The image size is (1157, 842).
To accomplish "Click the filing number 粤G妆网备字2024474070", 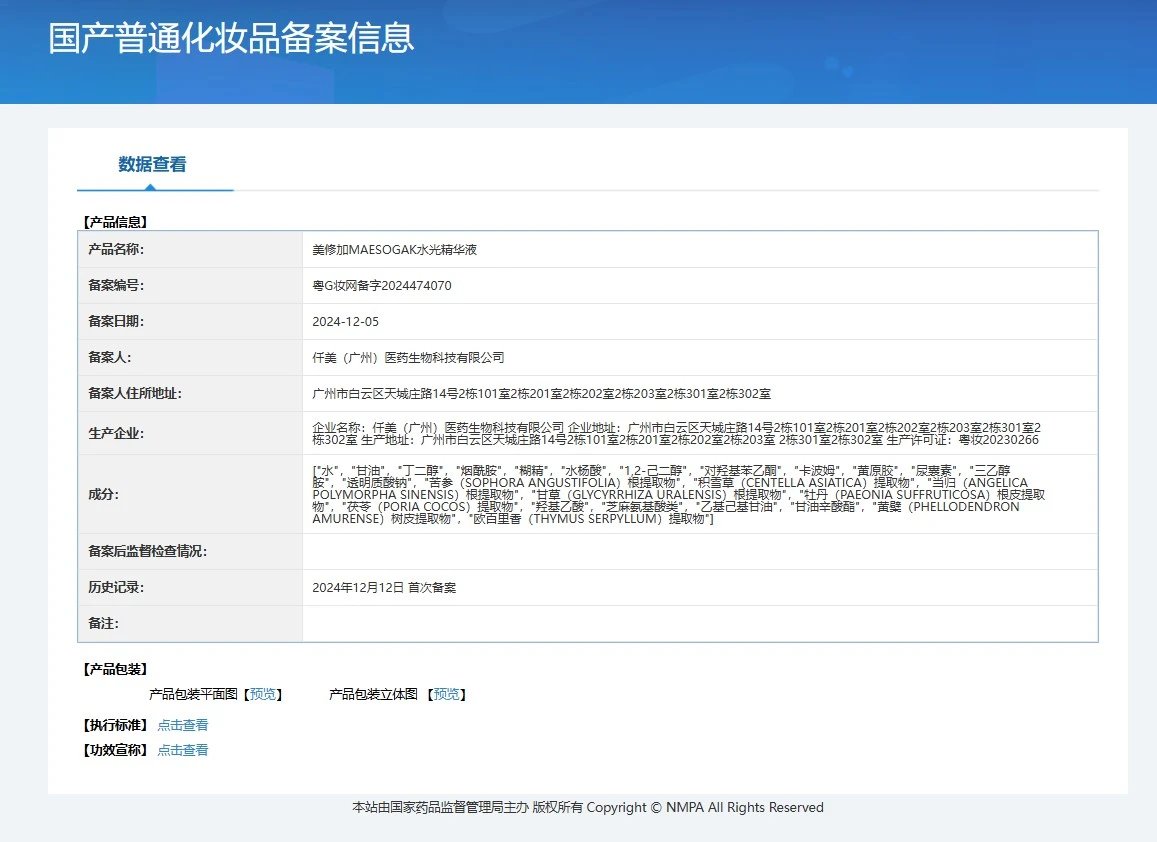I will (x=381, y=286).
